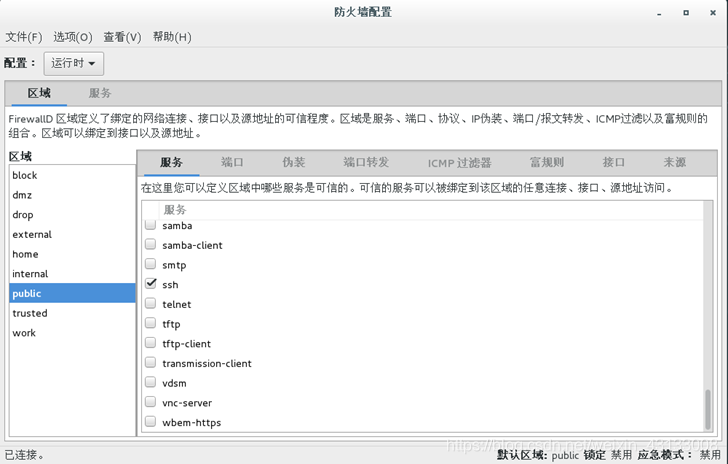Expand the 运行时 configuration dropdown

point(73,63)
